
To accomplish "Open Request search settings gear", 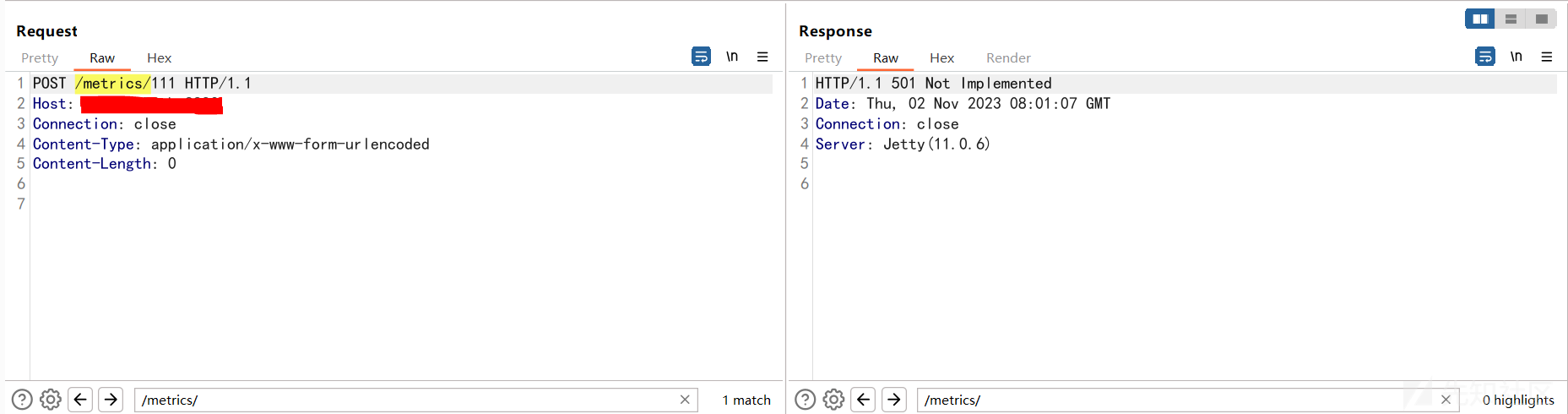I will pos(51,400).
